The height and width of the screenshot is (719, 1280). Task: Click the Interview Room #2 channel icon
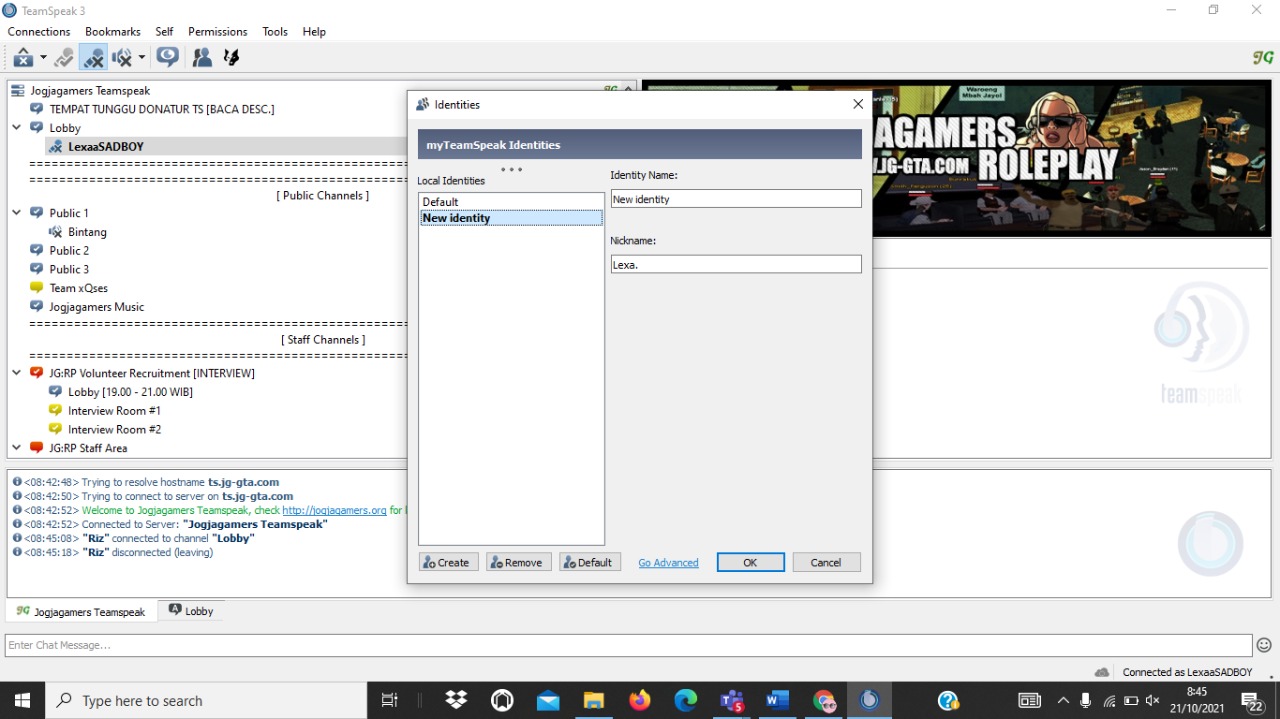[56, 429]
